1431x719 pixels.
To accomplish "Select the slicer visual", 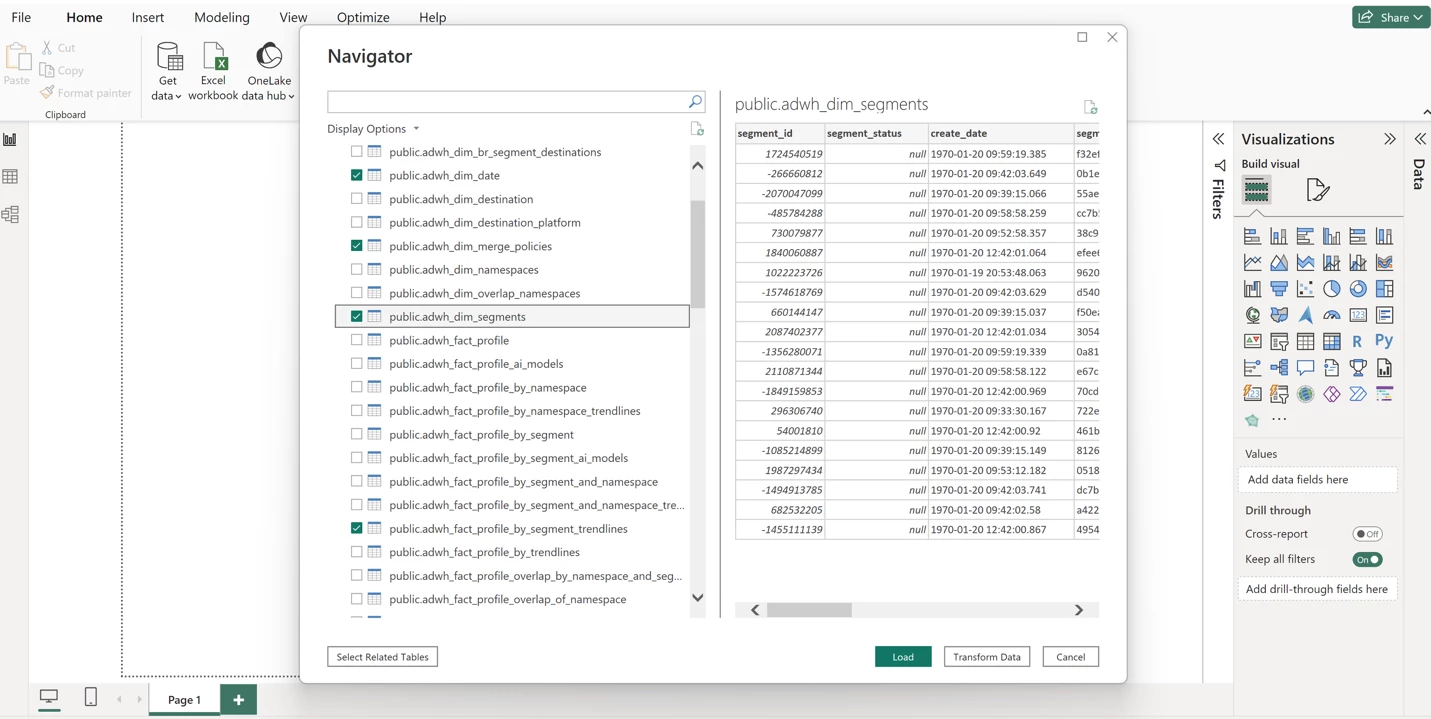I will pyautogui.click(x=1279, y=341).
